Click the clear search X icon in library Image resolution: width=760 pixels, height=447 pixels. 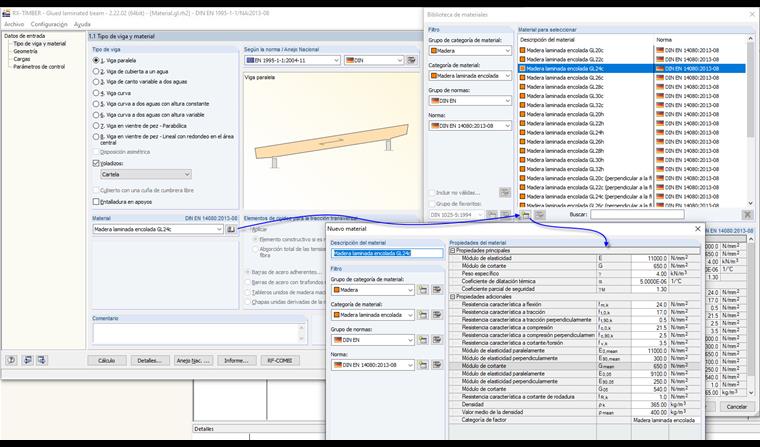(747, 214)
